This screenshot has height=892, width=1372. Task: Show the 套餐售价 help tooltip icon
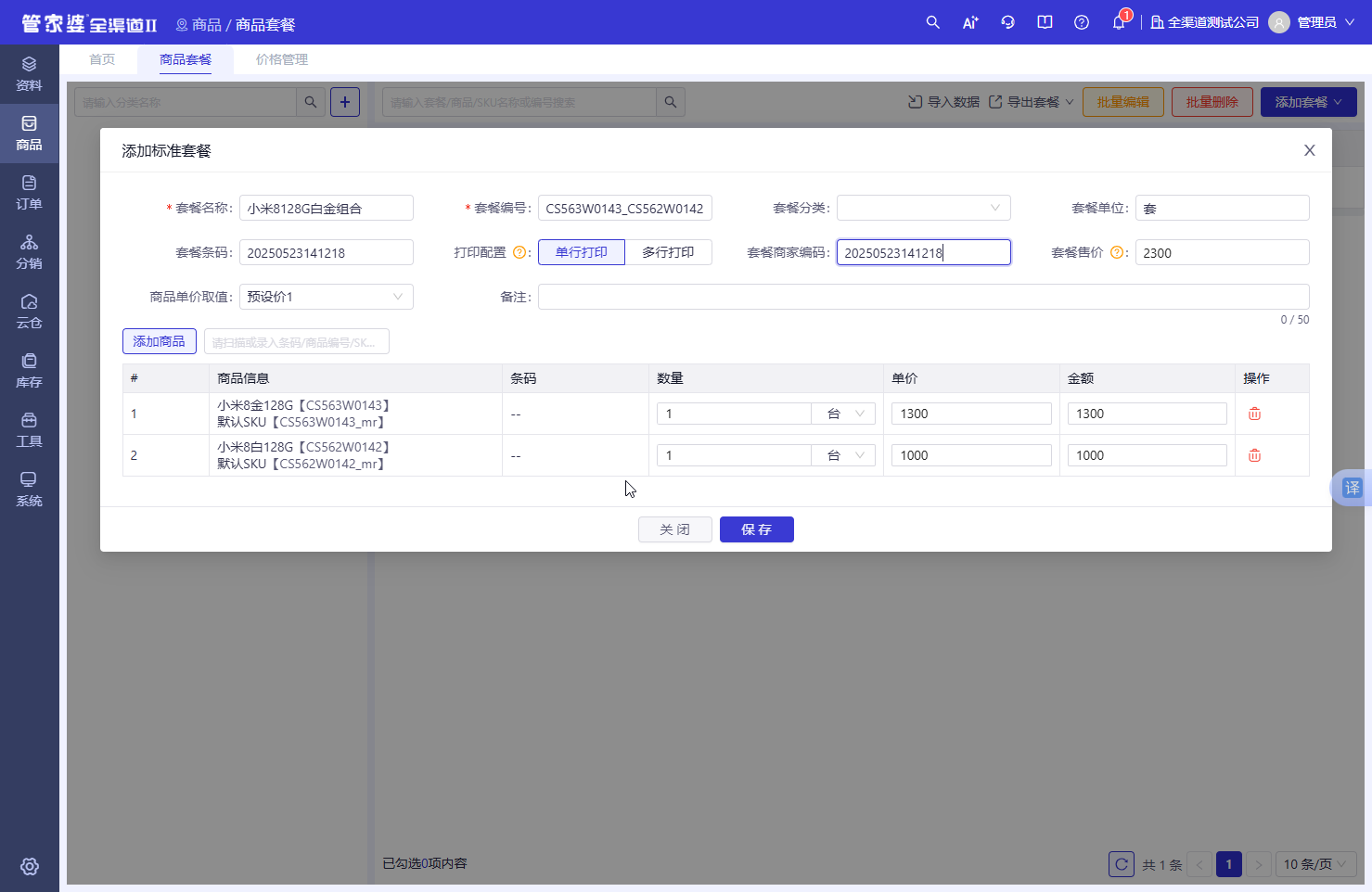coord(1117,252)
